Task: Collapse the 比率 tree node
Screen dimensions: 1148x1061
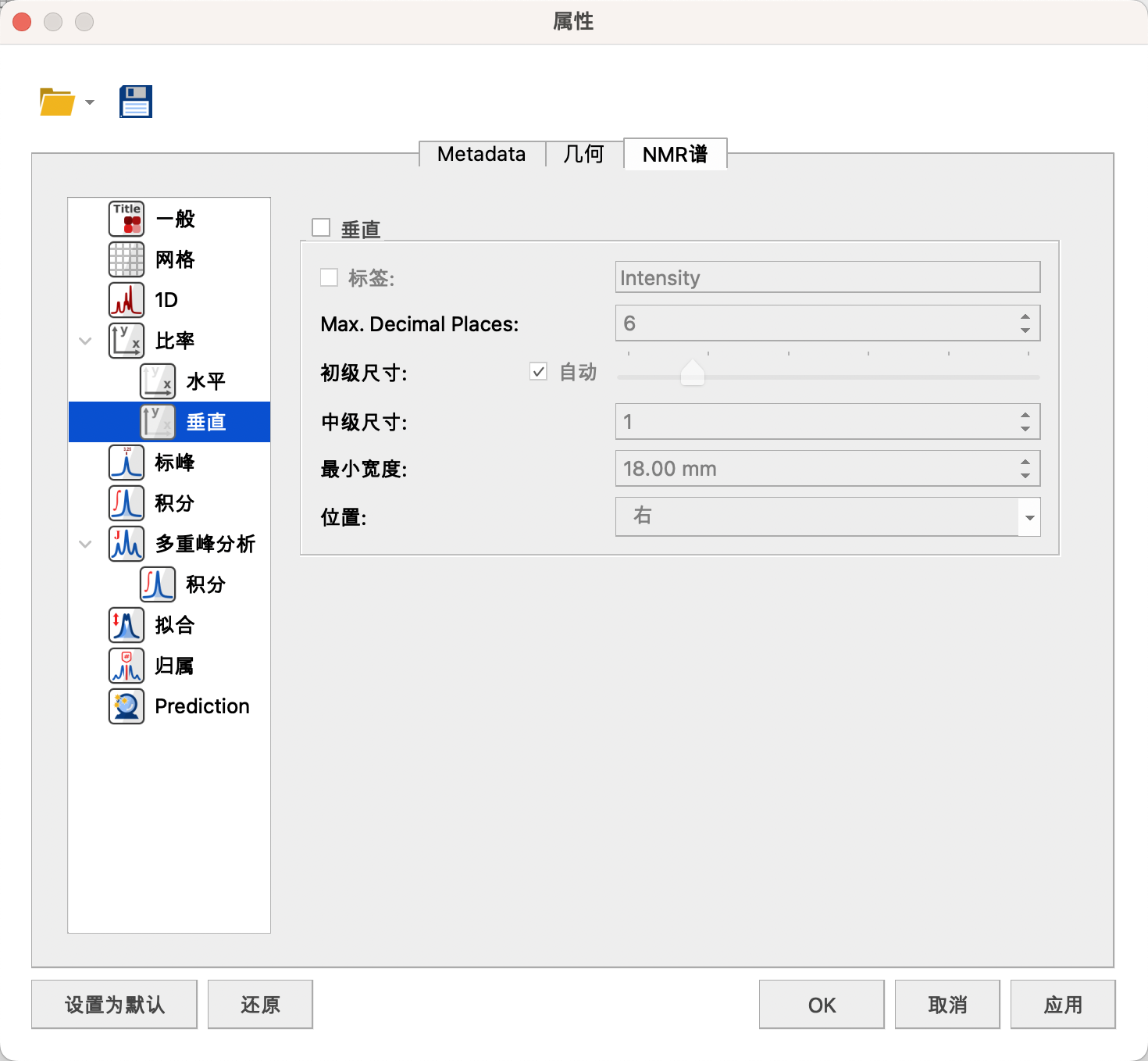Action: pos(85,341)
